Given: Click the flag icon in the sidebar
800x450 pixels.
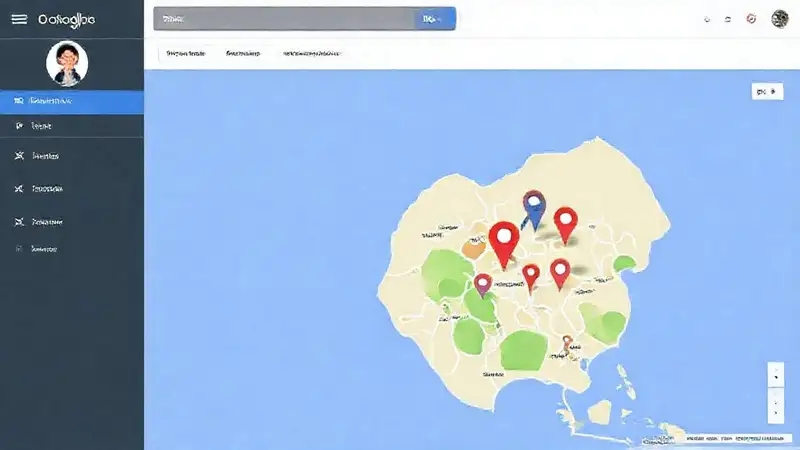Looking at the screenshot, I should pyautogui.click(x=19, y=126).
